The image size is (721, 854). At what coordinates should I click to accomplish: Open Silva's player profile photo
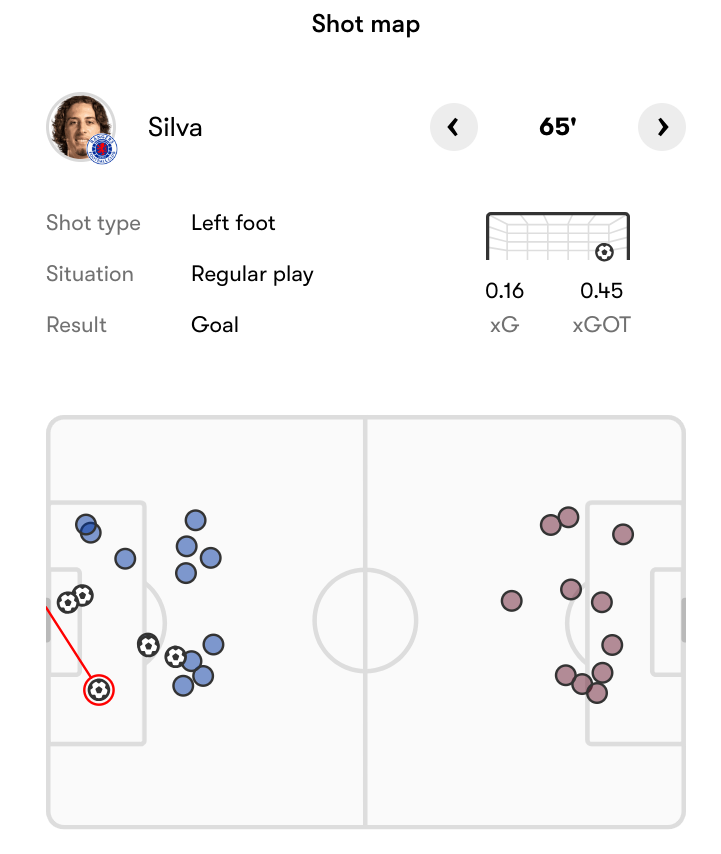[81, 127]
